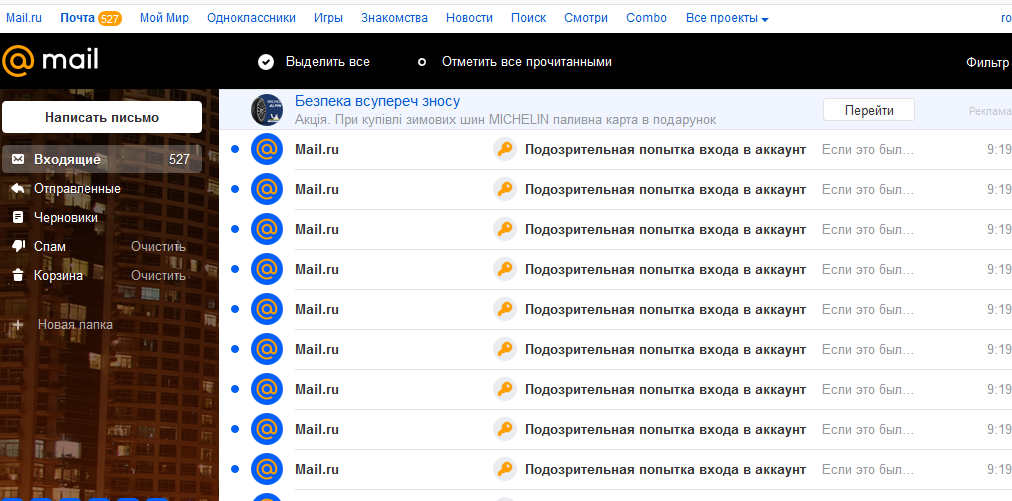Click the Sent folder arrow icon
Image resolution: width=1012 pixels, height=501 pixels.
point(18,188)
